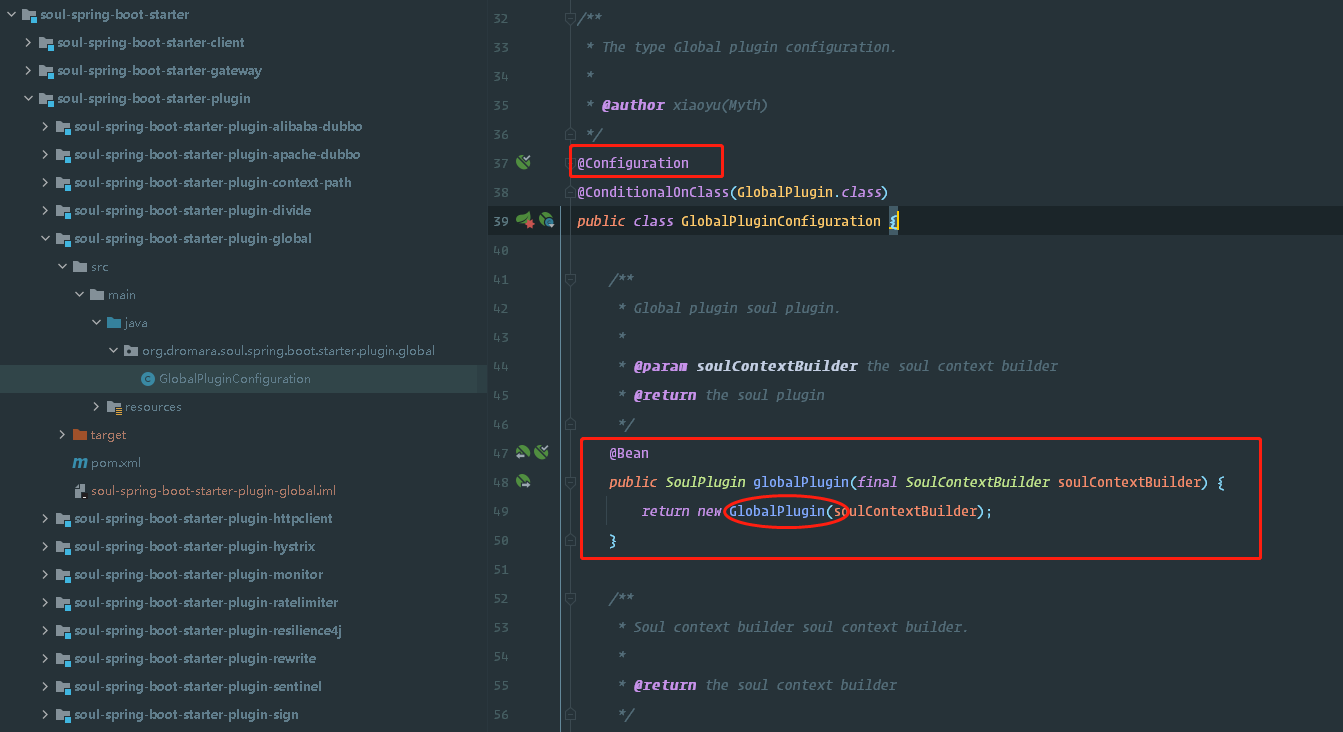Expand the target folder chevron
This screenshot has width=1343, height=732.
click(x=62, y=435)
